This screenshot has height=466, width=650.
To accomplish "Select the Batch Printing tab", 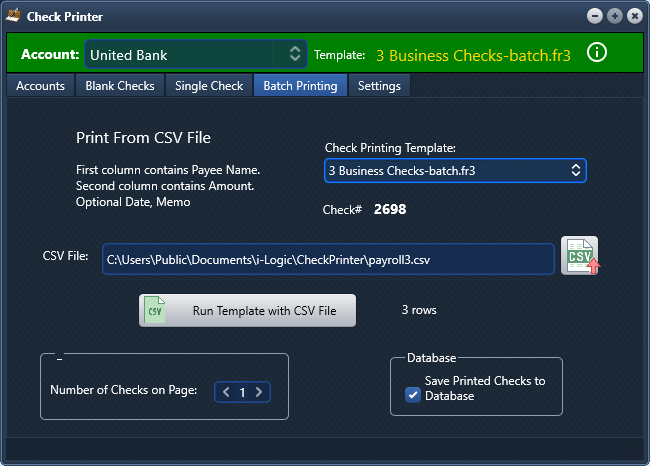I will click(300, 85).
